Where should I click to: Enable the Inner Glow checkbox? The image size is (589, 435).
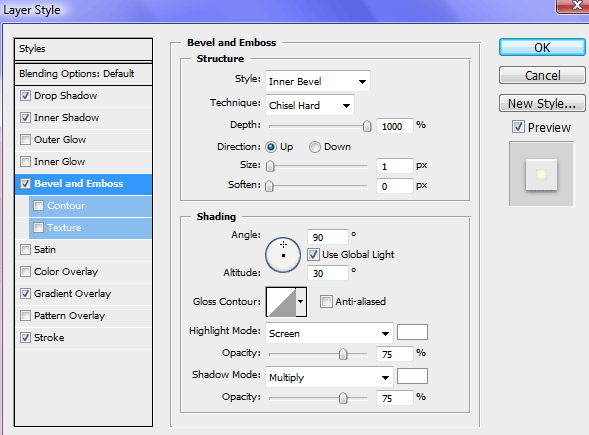pos(25,162)
